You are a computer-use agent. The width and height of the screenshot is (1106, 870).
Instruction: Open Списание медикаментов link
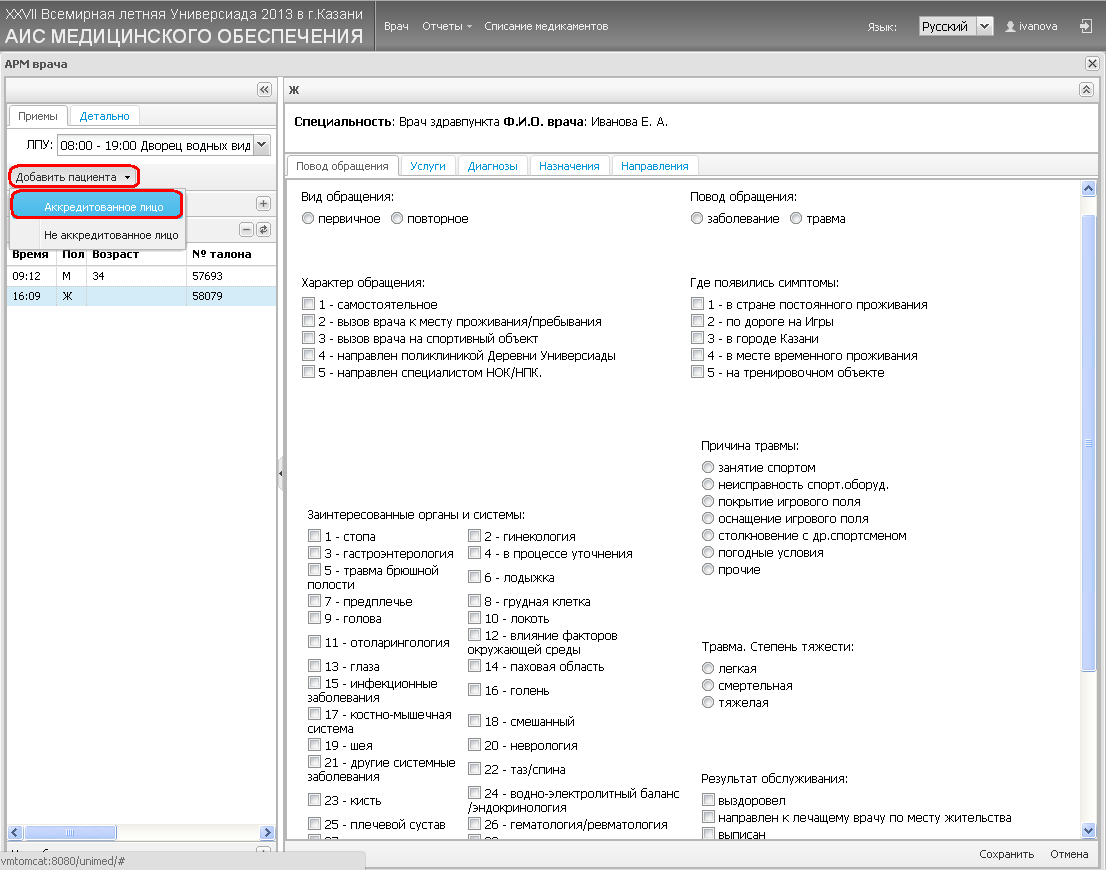pos(546,26)
